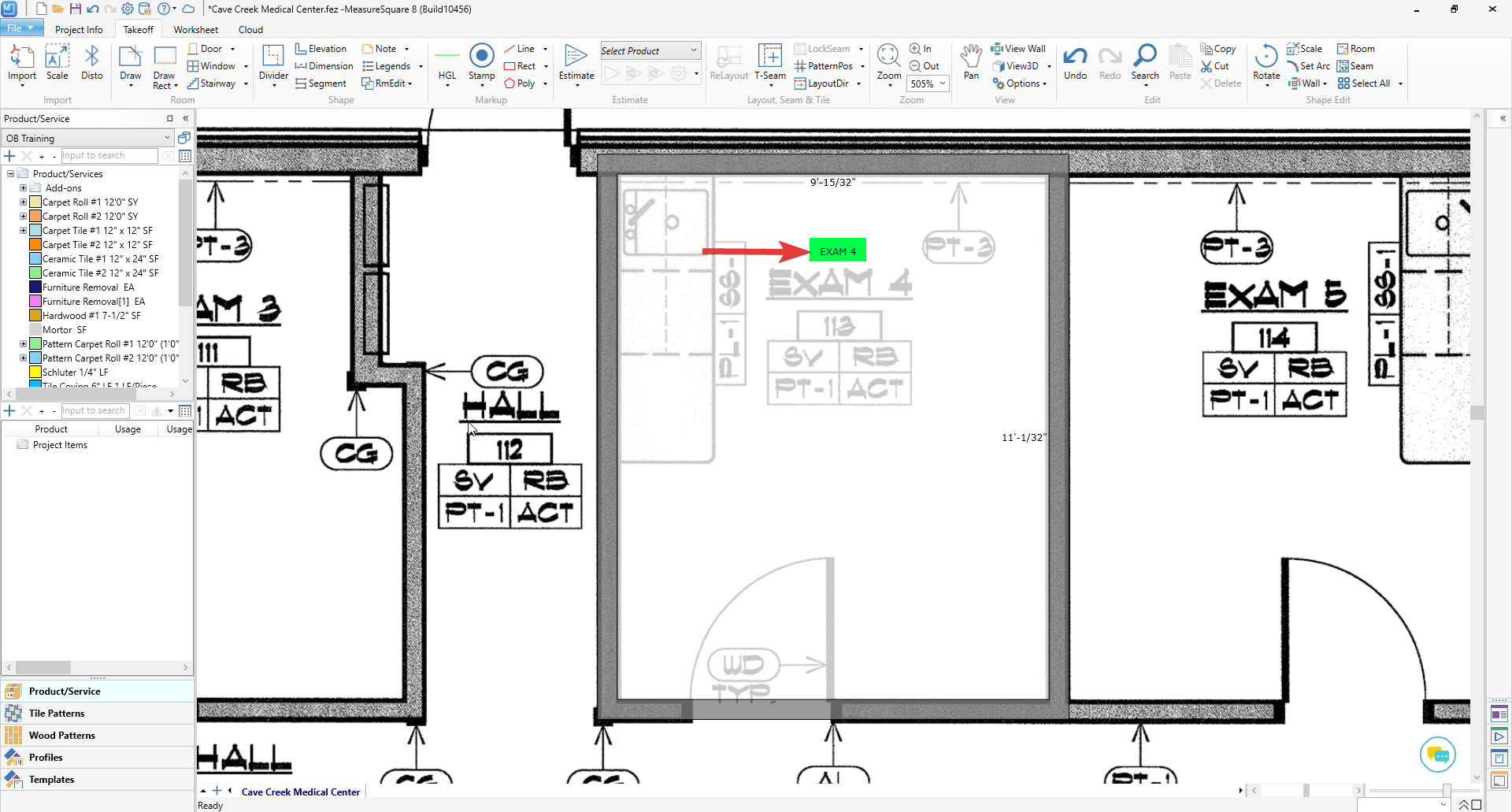Click the Copy button
Viewport: 1512px width, 812px height.
click(x=1218, y=49)
